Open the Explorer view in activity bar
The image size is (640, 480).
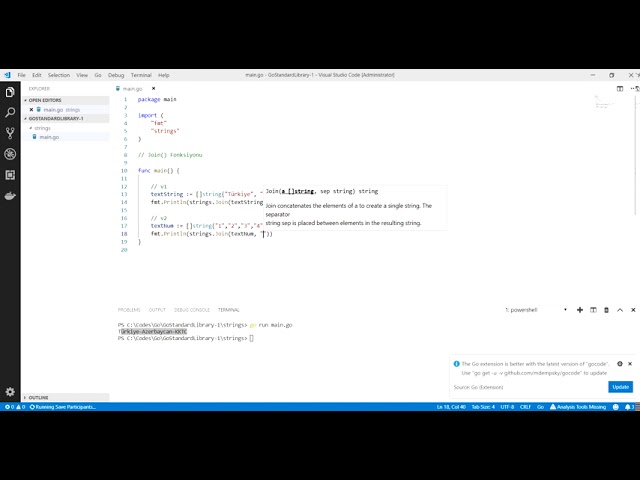pos(10,93)
